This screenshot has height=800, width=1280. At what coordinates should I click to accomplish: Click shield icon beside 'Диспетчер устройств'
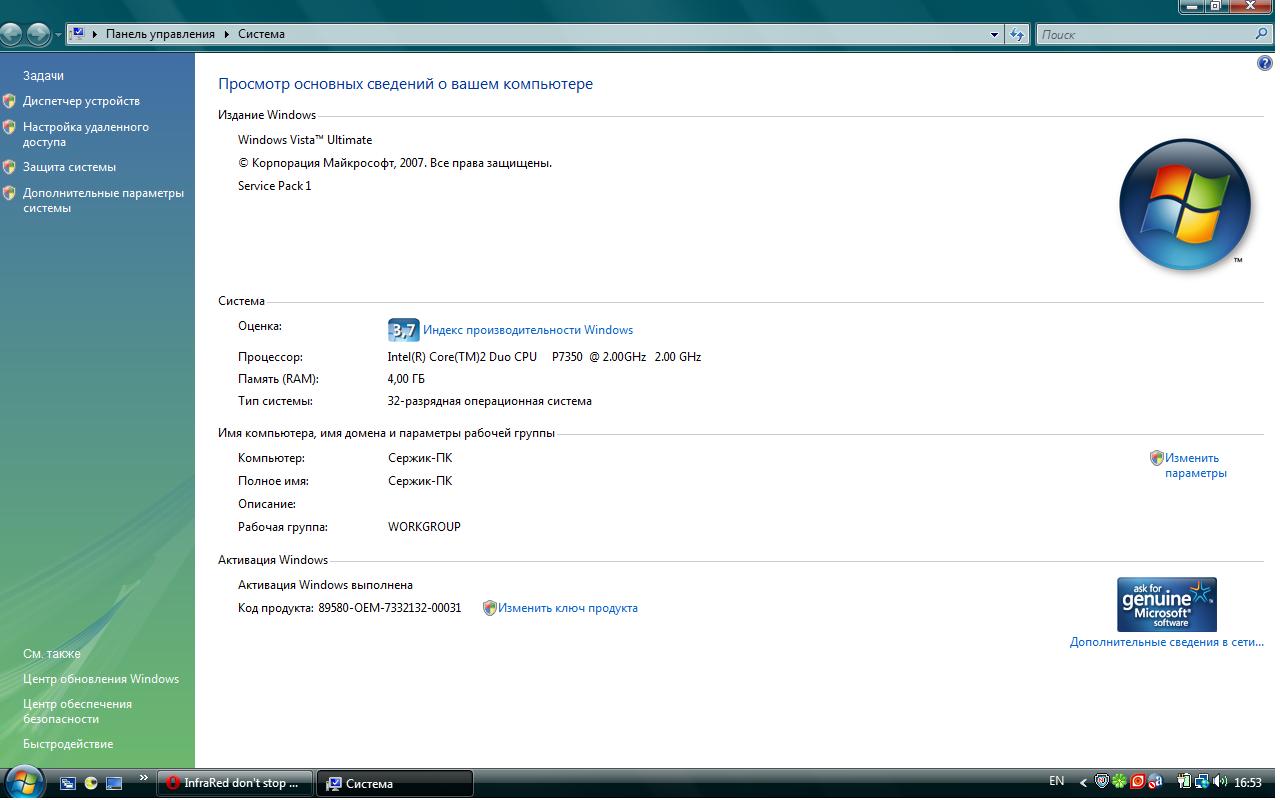(9, 101)
